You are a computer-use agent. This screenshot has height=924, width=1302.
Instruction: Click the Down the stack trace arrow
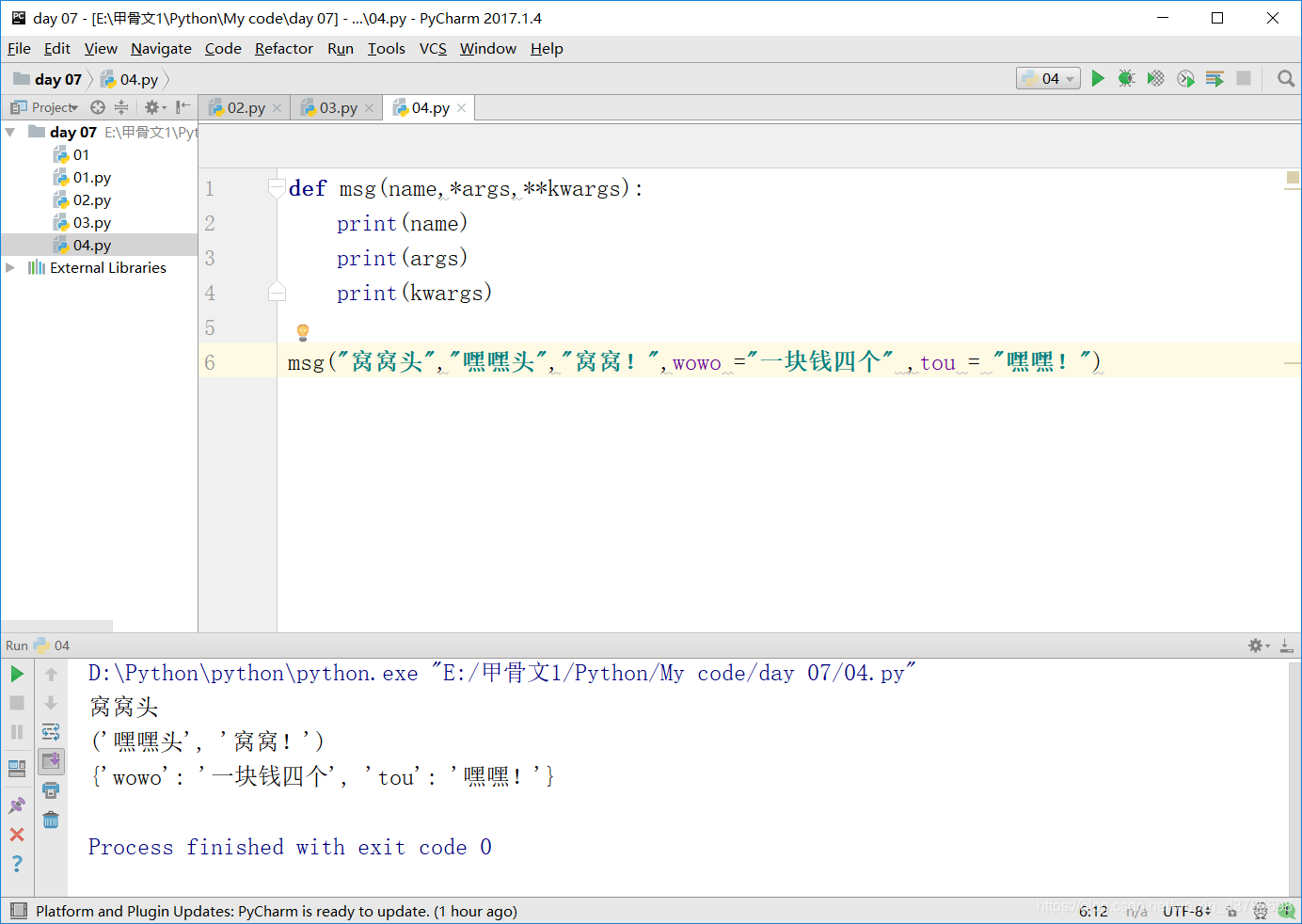pyautogui.click(x=51, y=703)
